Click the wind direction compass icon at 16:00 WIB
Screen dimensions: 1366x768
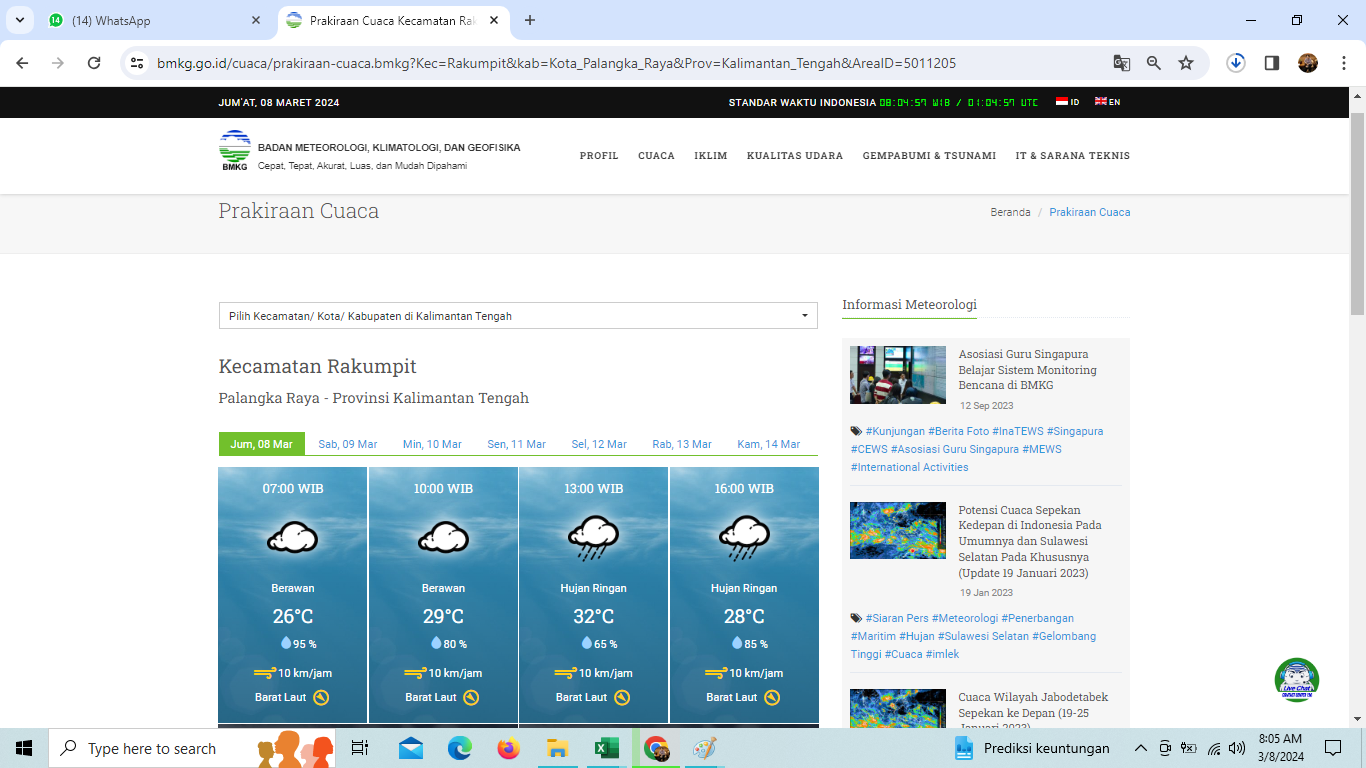coord(773,698)
